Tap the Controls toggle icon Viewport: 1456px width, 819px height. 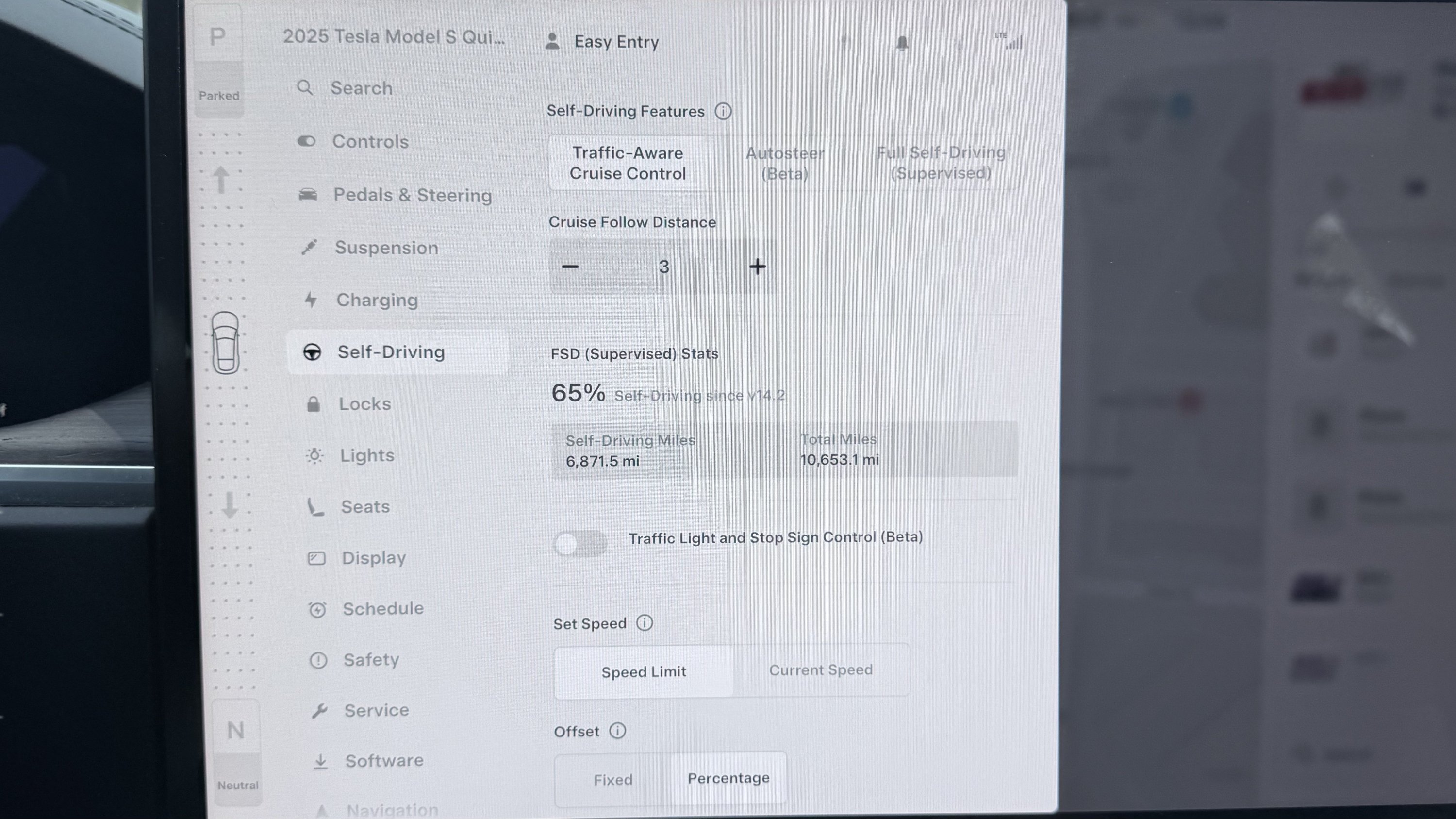[x=306, y=141]
